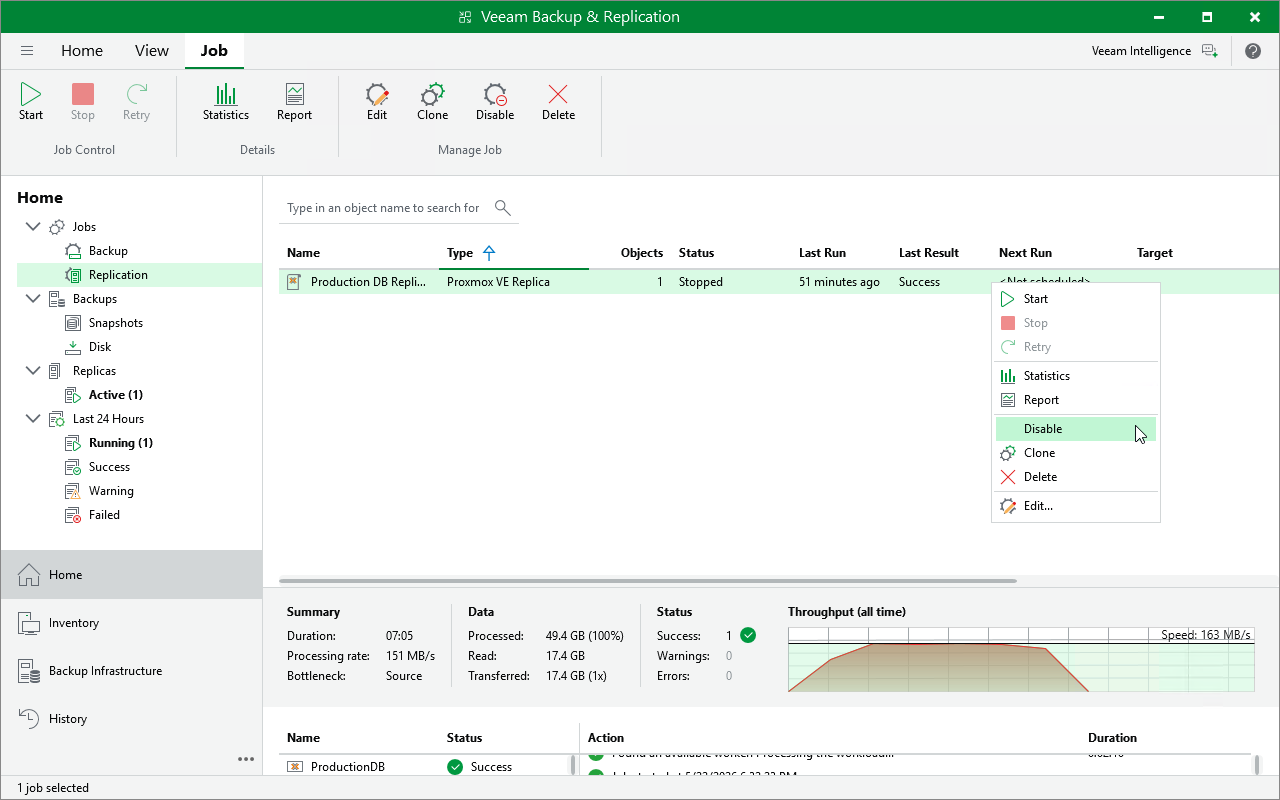Collapse the Last 24 Hours node
The width and height of the screenshot is (1280, 800).
[33, 419]
